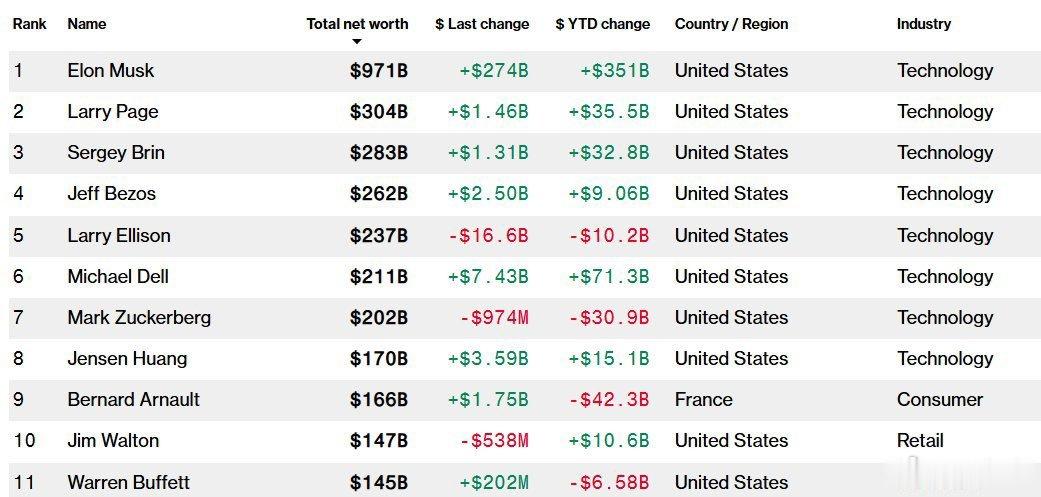Sort by Total net worth column header
Image resolution: width=1041 pixels, height=497 pixels.
pos(357,24)
